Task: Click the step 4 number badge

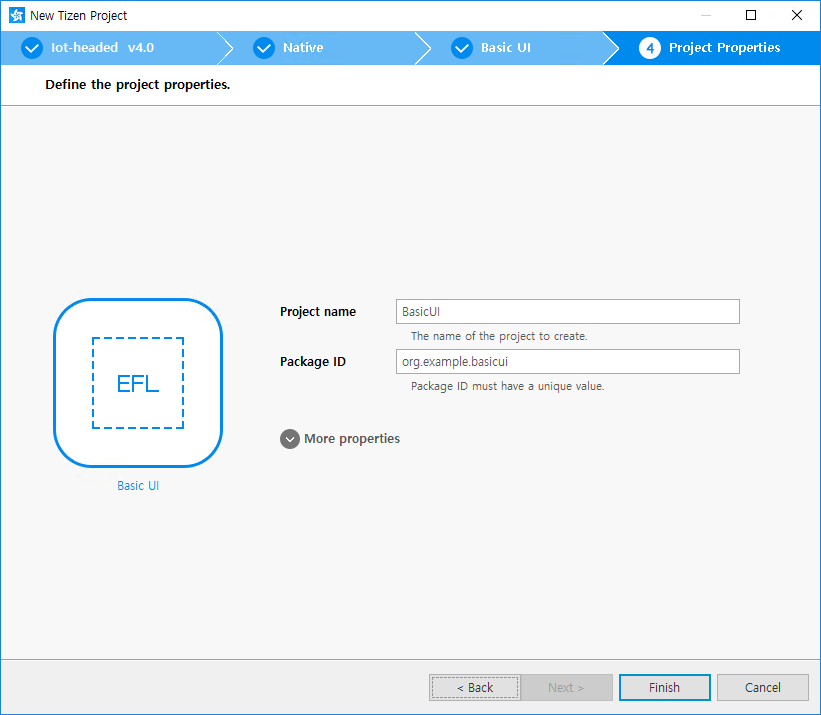Action: [650, 48]
